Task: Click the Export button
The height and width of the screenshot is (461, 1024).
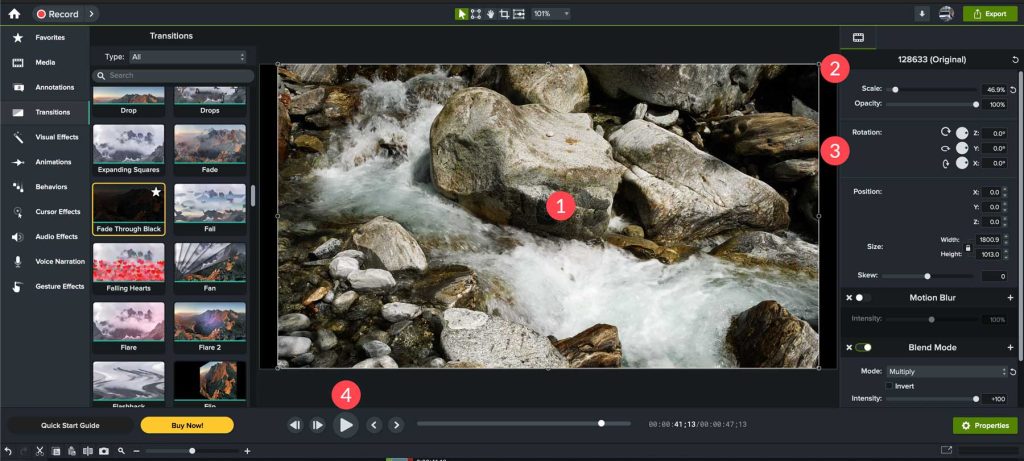Action: tap(988, 14)
